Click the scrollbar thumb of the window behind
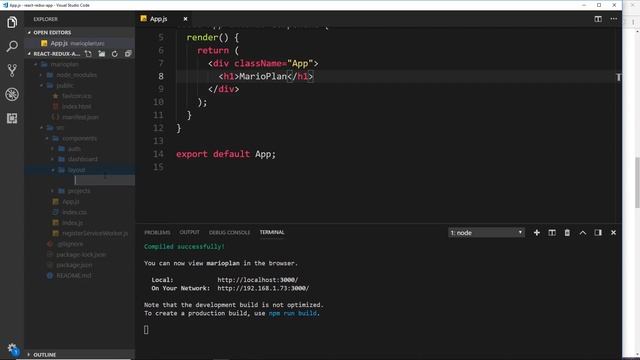Viewport: 640px width, 360px height. click(x=637, y=182)
